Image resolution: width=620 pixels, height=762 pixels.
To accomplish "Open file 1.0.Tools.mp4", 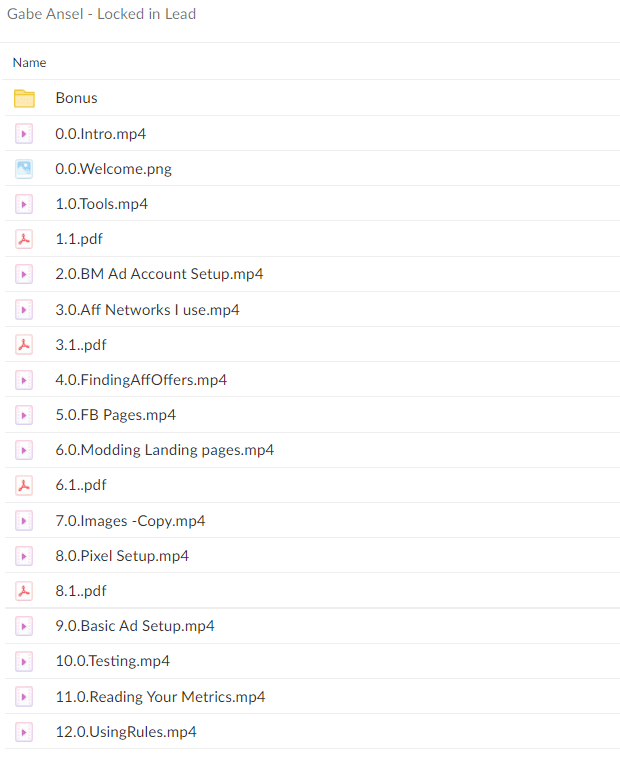I will (x=102, y=204).
